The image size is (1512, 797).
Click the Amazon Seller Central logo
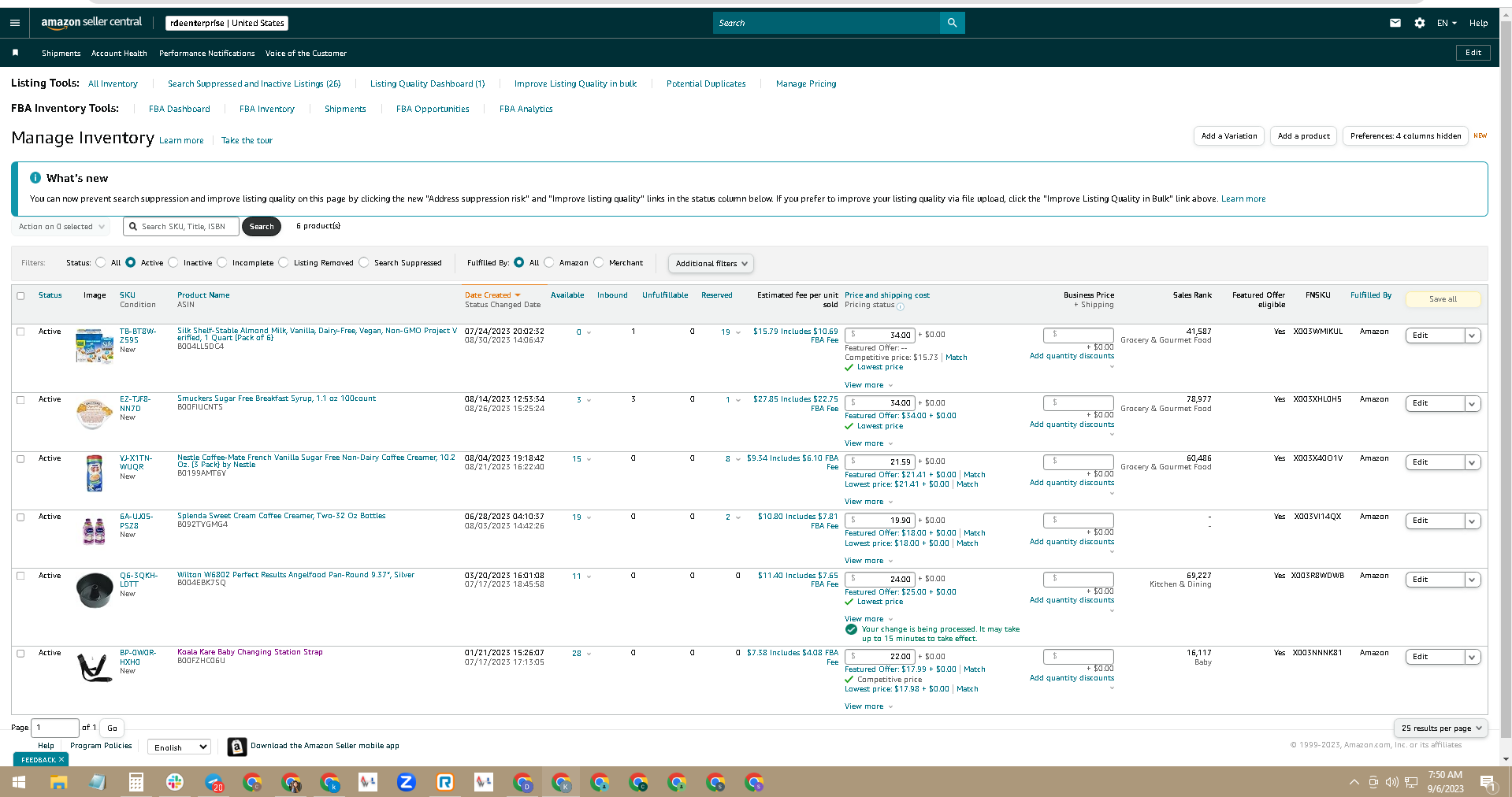(91, 23)
